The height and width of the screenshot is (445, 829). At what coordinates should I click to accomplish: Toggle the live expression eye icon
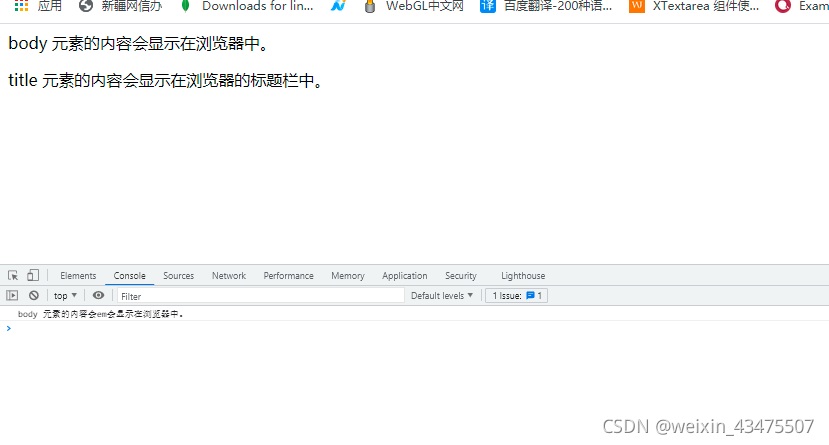98,295
